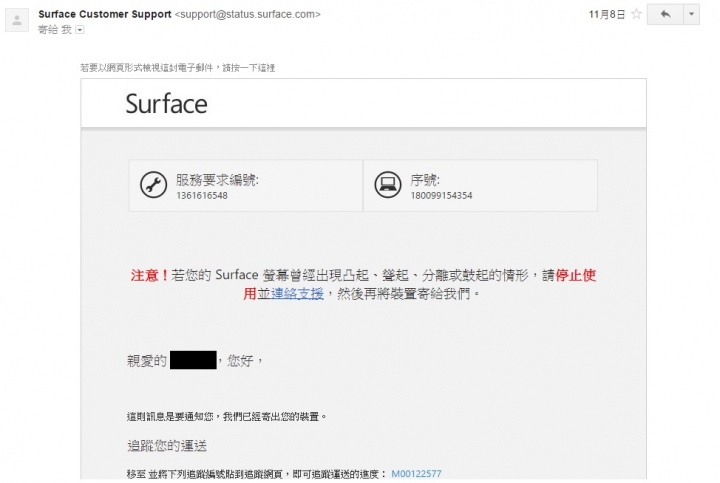This screenshot has height=483, width=720.
Task: Click the wrench service request icon
Action: (153, 185)
